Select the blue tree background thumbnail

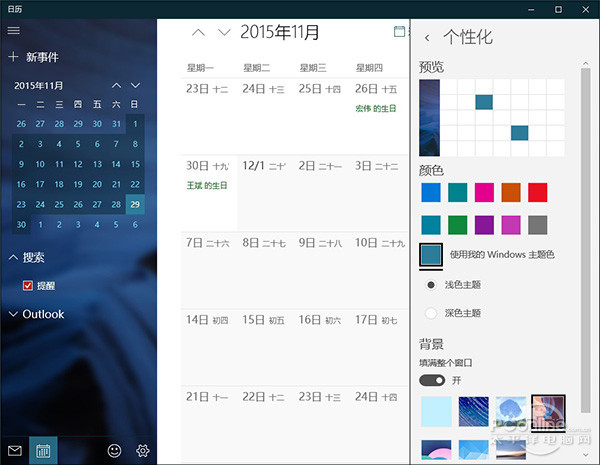(511, 412)
